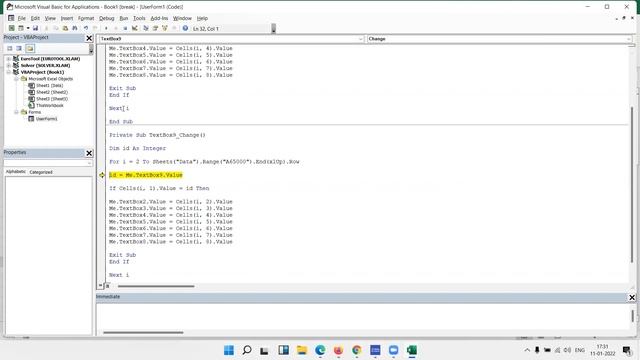Open the Run menu
Image resolution: width=640 pixels, height=360 pixels.
(x=124, y=18)
